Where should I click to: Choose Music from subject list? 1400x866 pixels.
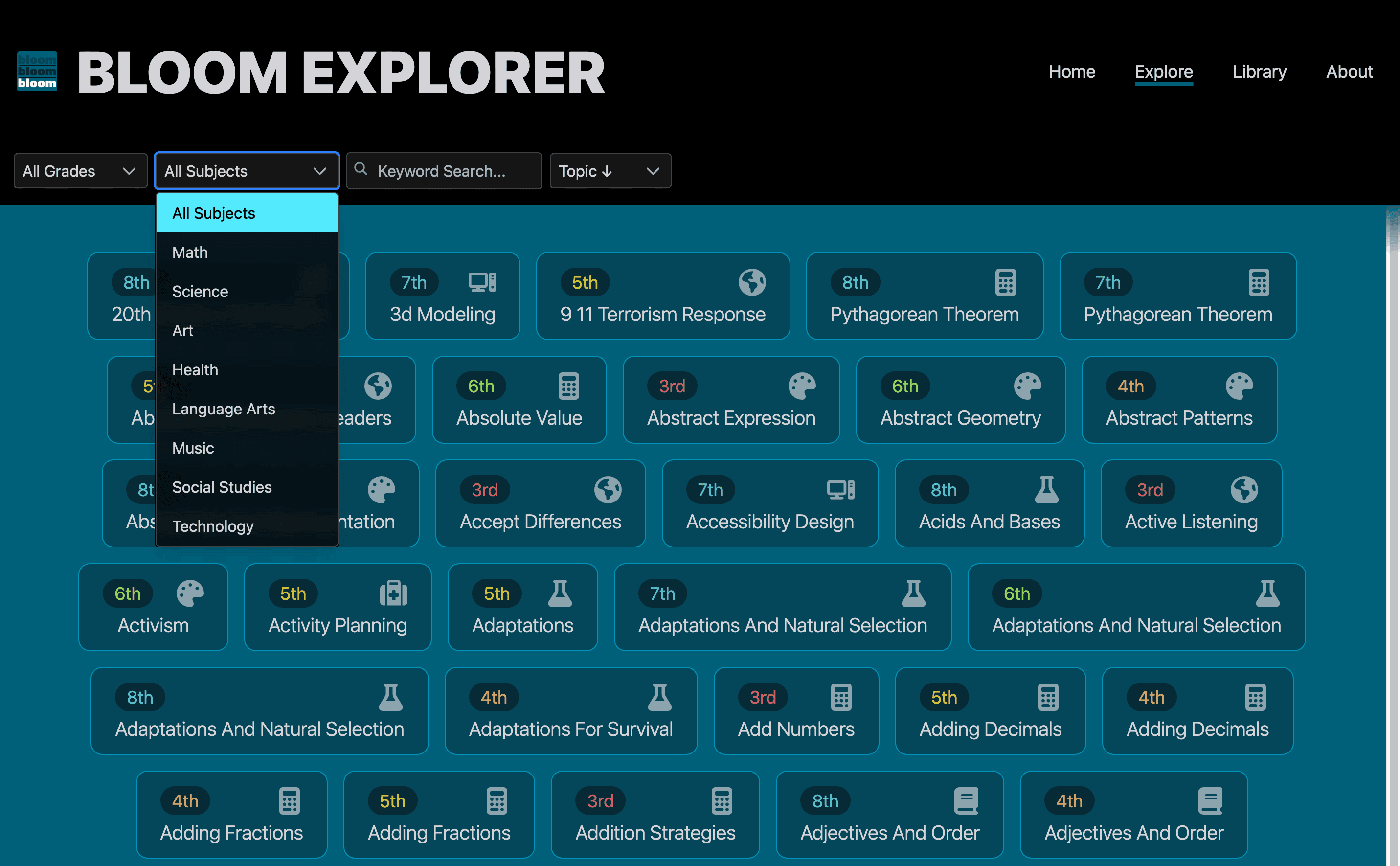coord(247,448)
